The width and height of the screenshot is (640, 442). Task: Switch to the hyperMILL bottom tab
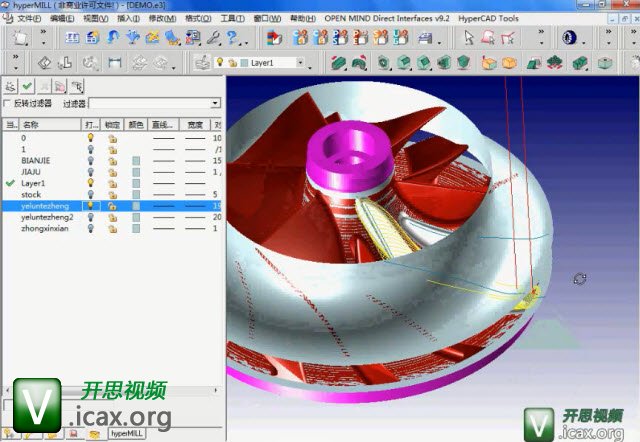(x=126, y=433)
